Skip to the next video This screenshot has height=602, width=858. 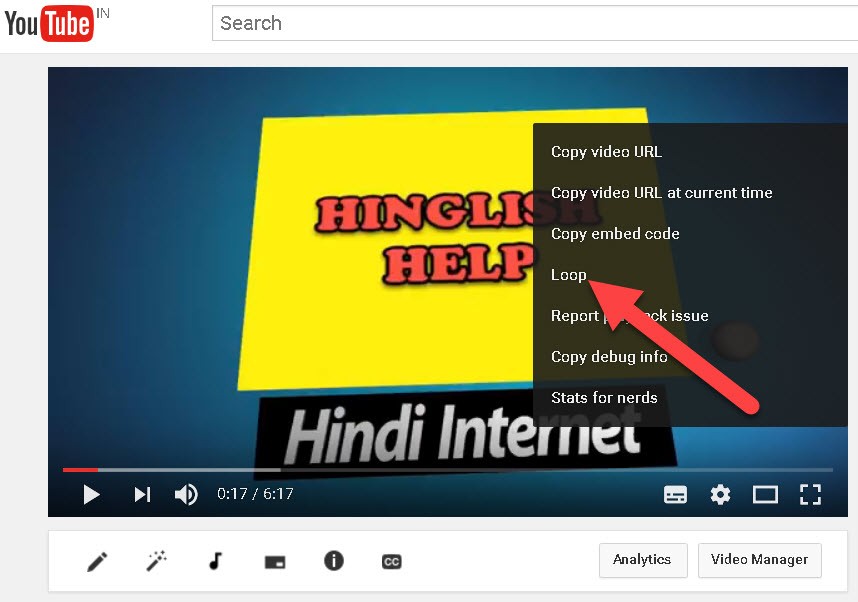[142, 494]
